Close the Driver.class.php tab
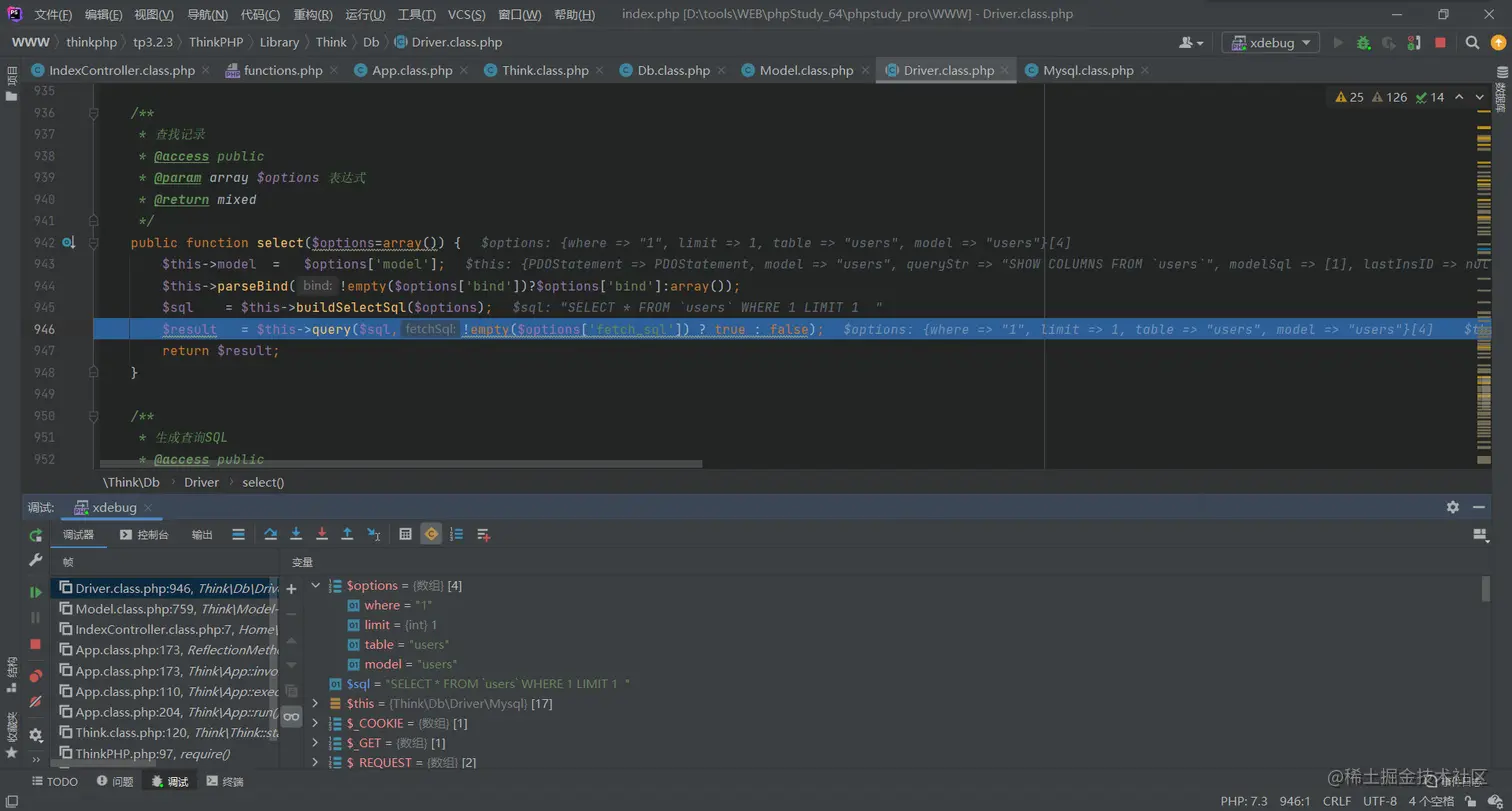1512x811 pixels. tap(1005, 70)
